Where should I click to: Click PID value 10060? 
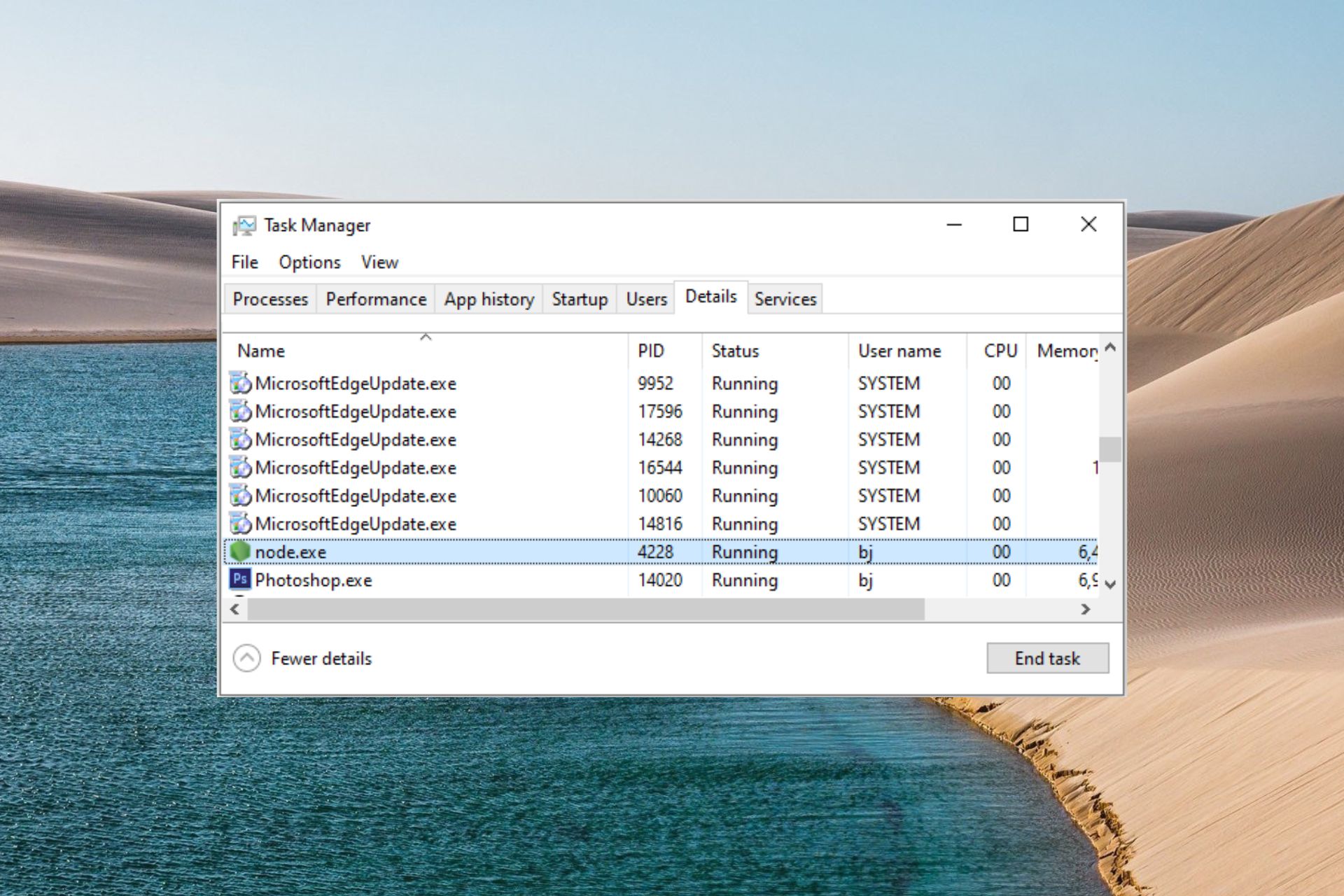coord(659,496)
